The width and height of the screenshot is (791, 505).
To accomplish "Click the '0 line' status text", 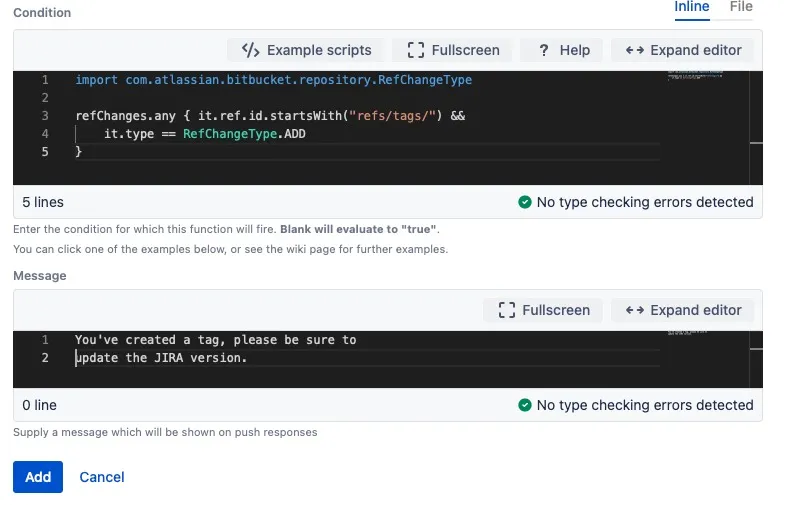I will tap(39, 405).
